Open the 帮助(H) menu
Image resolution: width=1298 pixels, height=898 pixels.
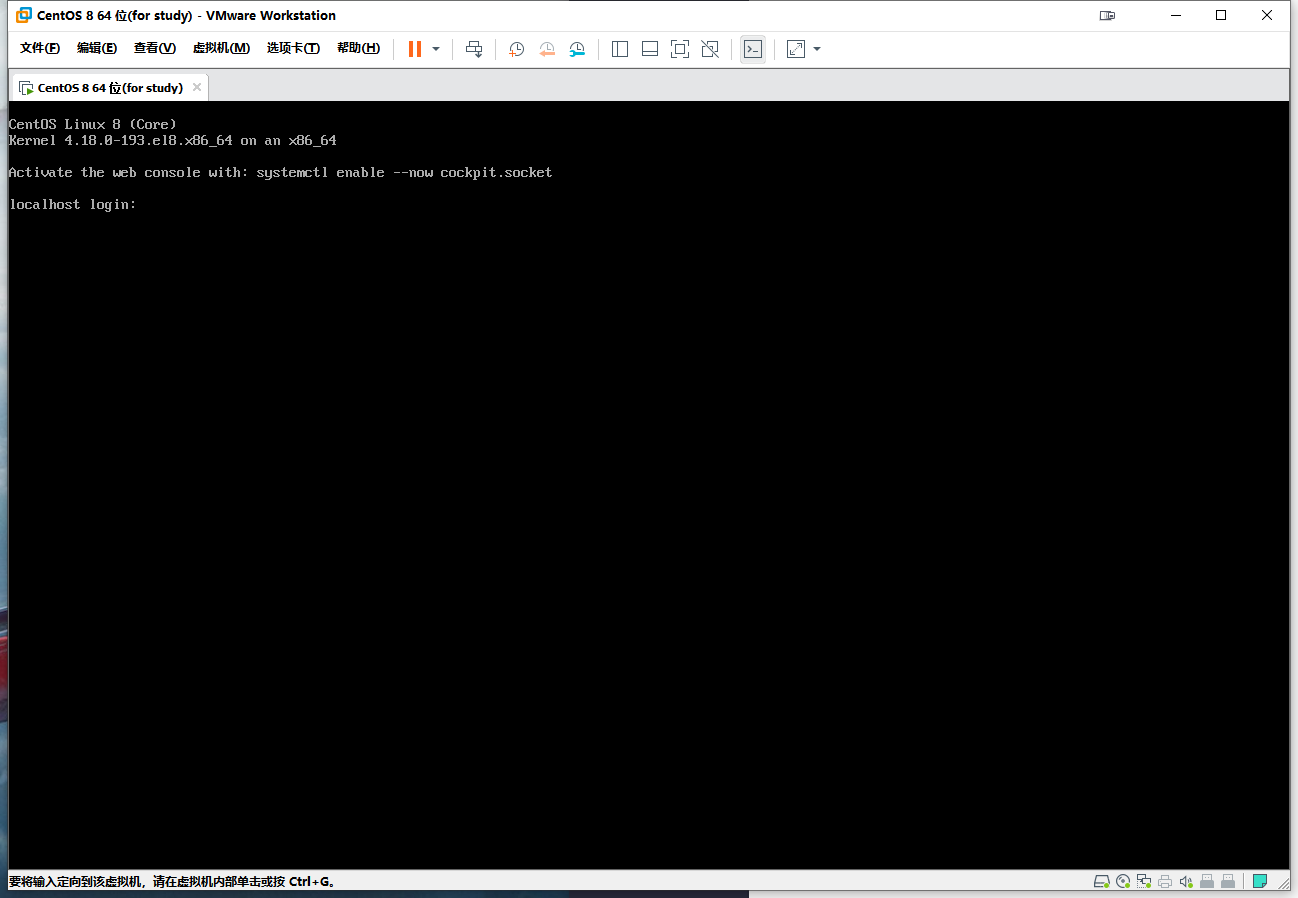point(358,48)
